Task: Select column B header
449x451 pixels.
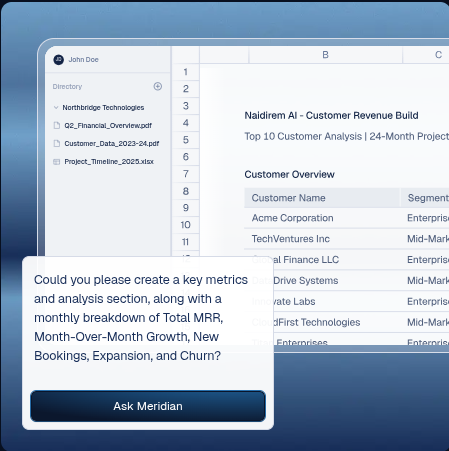Action: click(326, 55)
